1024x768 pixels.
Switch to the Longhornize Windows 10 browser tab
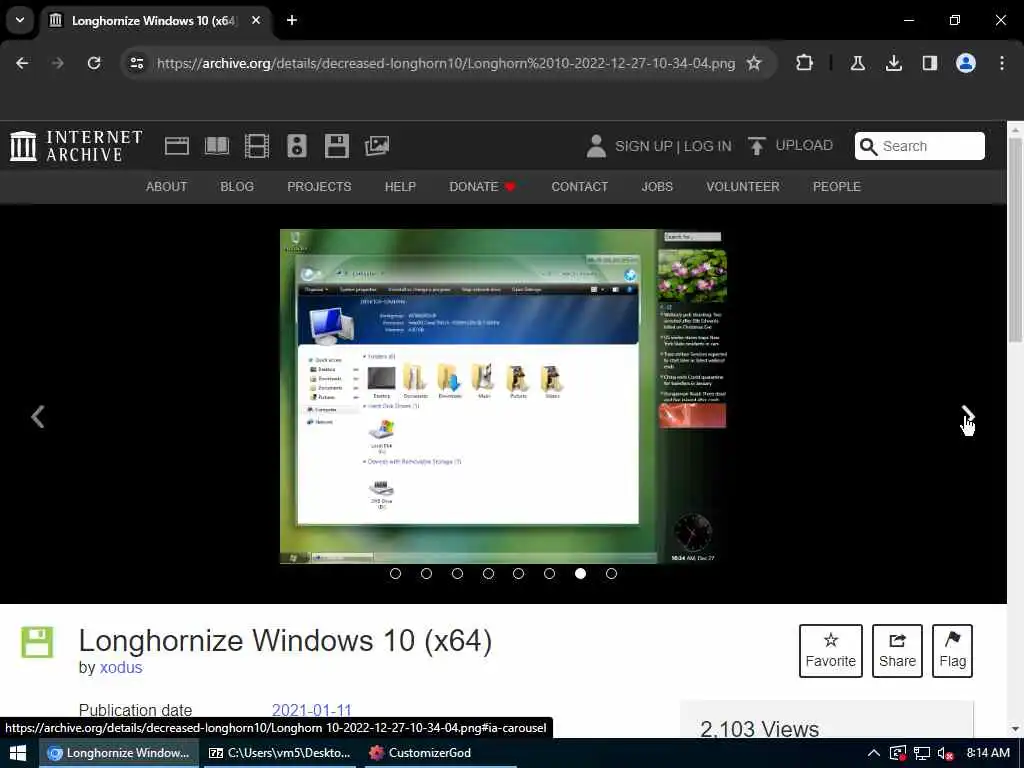pos(155,21)
